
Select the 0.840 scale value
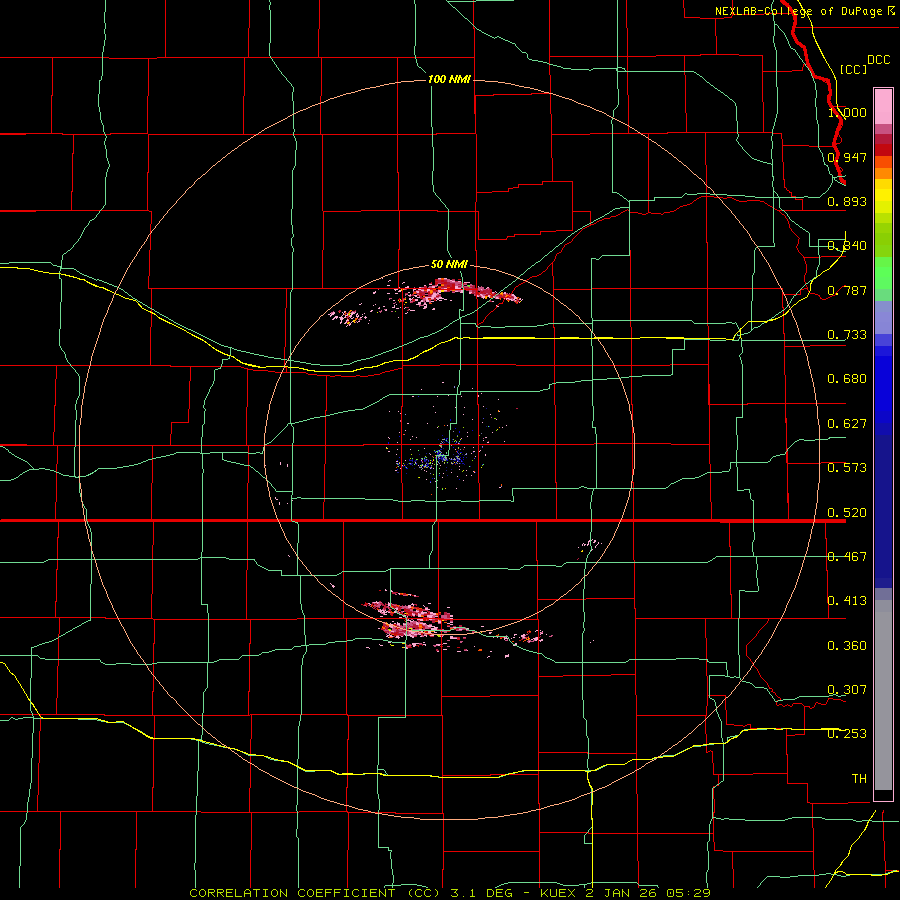[847, 246]
